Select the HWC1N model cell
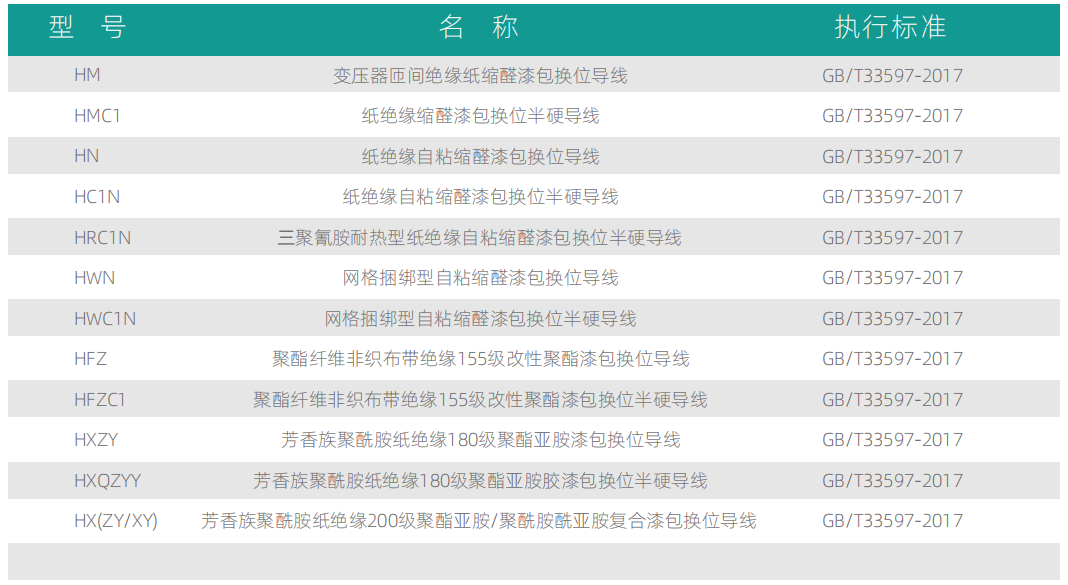1068x585 pixels. coord(105,319)
